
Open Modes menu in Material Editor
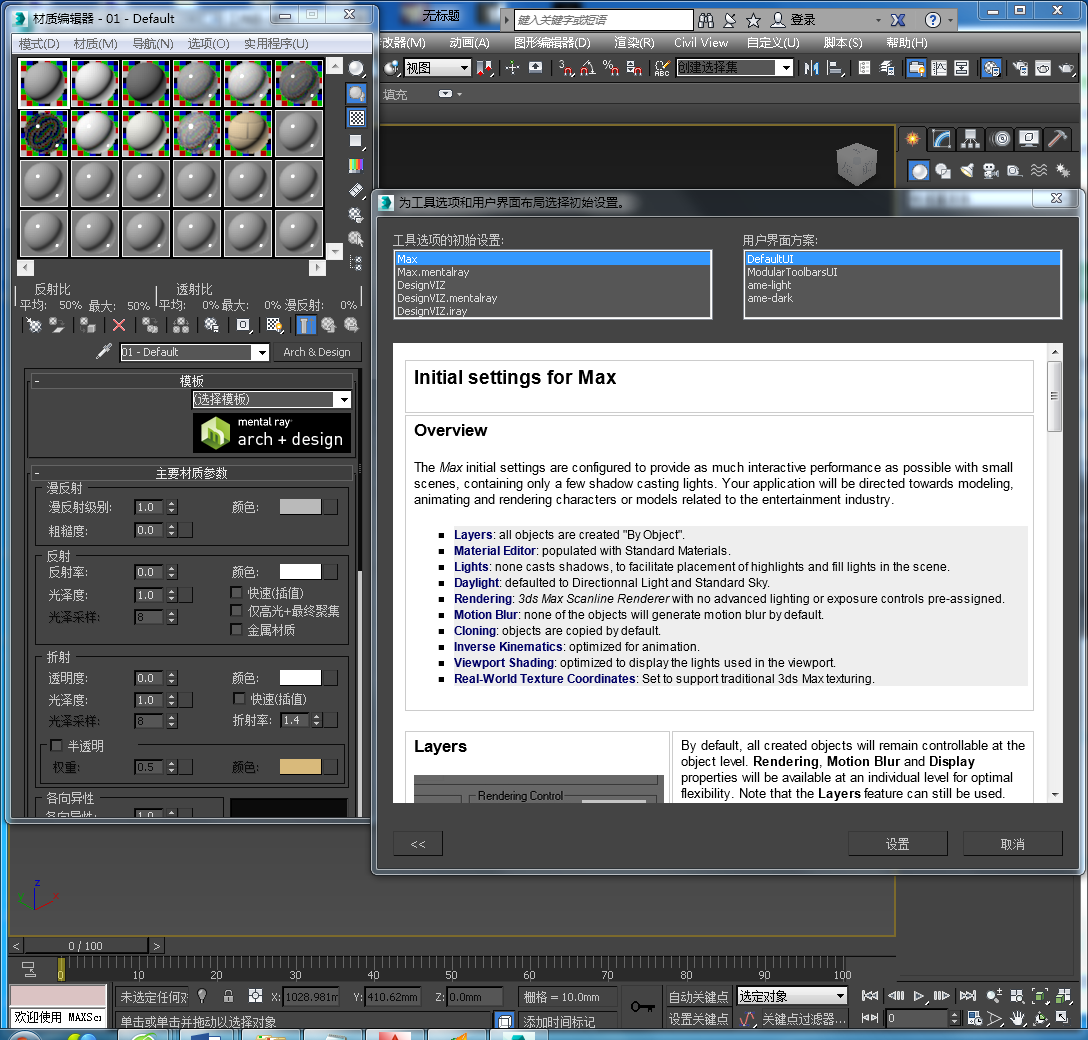(39, 44)
